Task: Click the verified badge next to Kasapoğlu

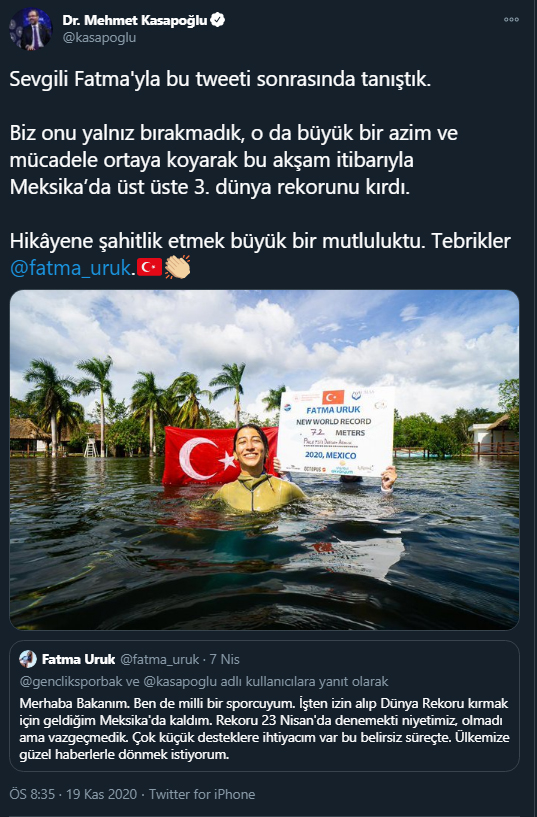Action: pos(218,20)
